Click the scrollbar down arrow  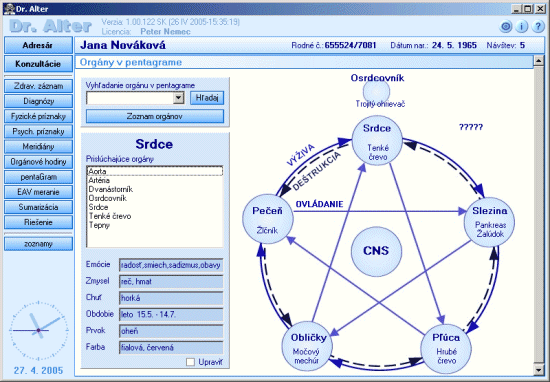[x=538, y=370]
